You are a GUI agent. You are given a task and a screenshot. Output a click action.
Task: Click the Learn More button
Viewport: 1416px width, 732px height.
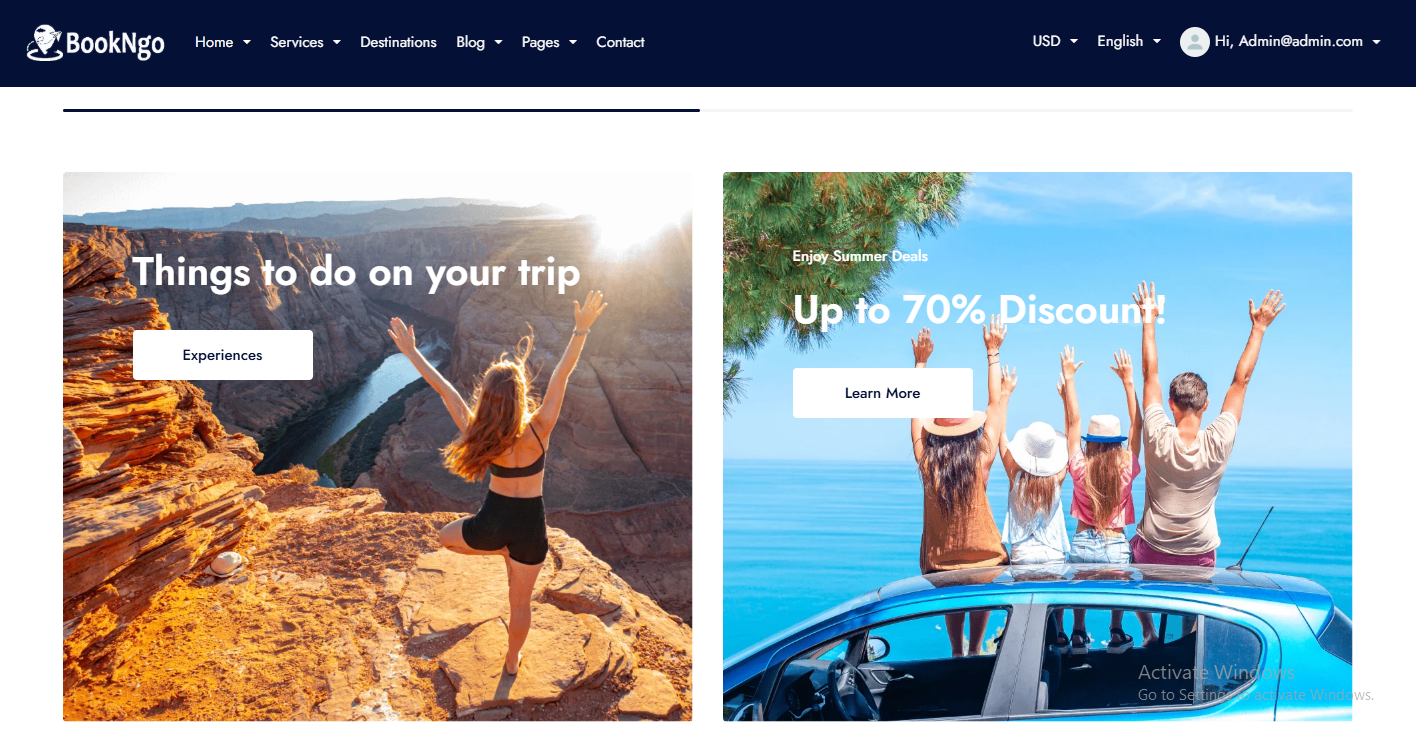tap(883, 393)
